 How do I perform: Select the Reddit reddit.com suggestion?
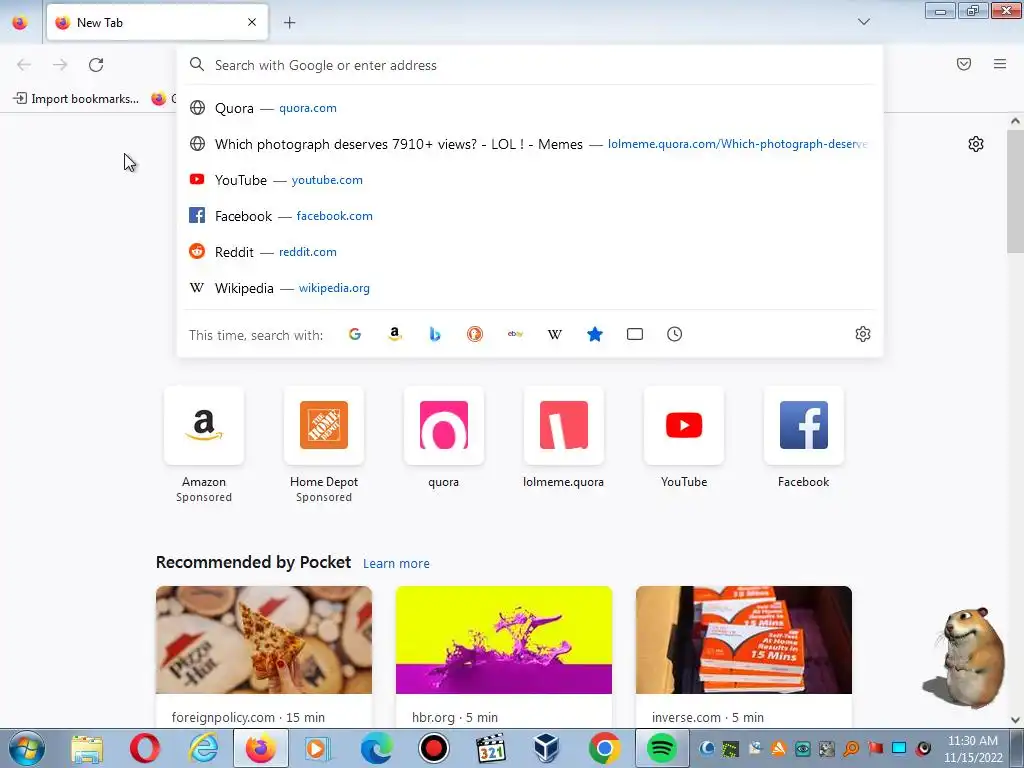530,252
